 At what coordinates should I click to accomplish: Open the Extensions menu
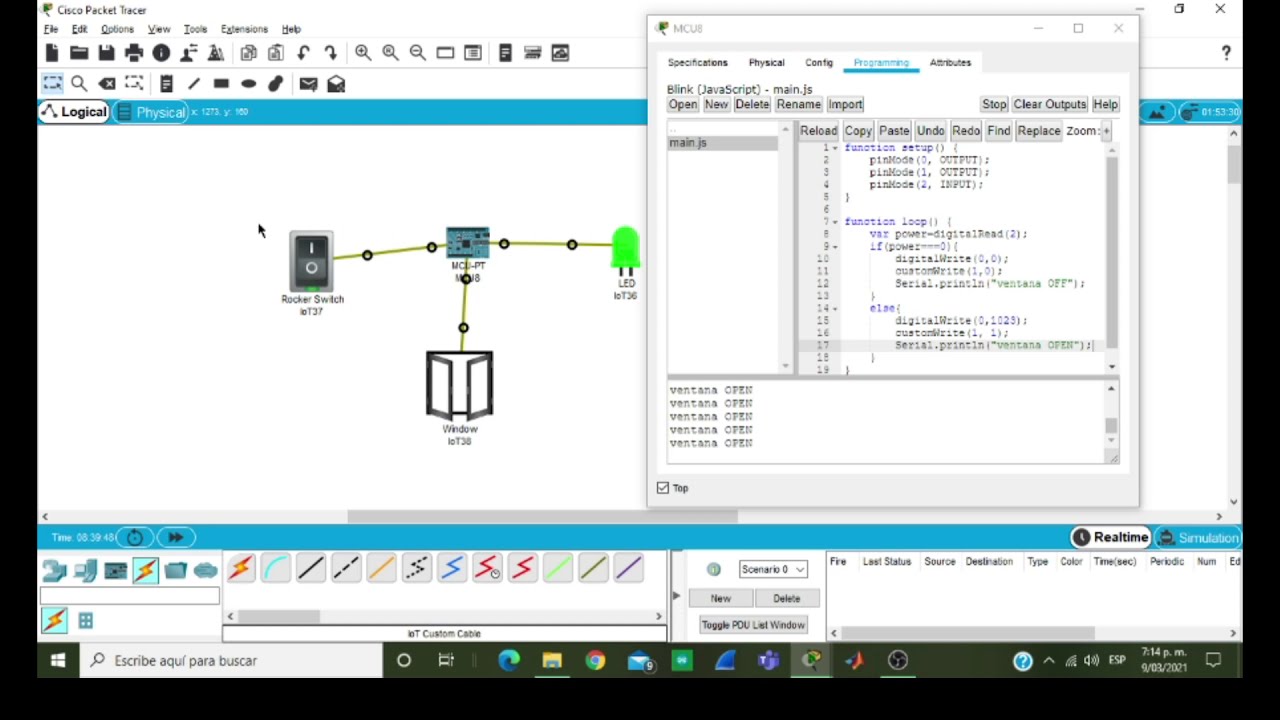pos(244,29)
